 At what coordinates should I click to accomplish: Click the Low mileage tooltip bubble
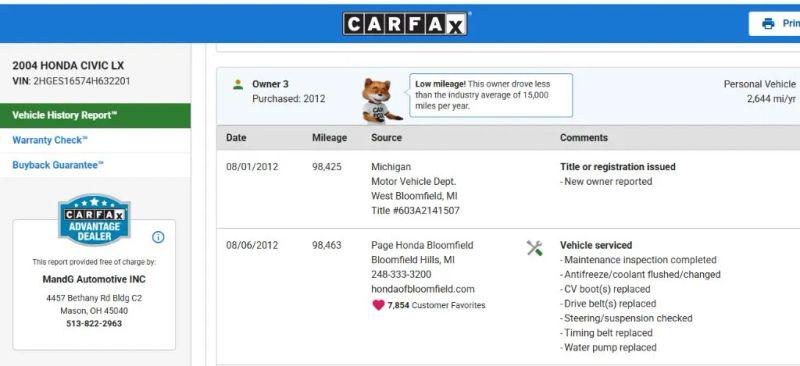click(491, 95)
